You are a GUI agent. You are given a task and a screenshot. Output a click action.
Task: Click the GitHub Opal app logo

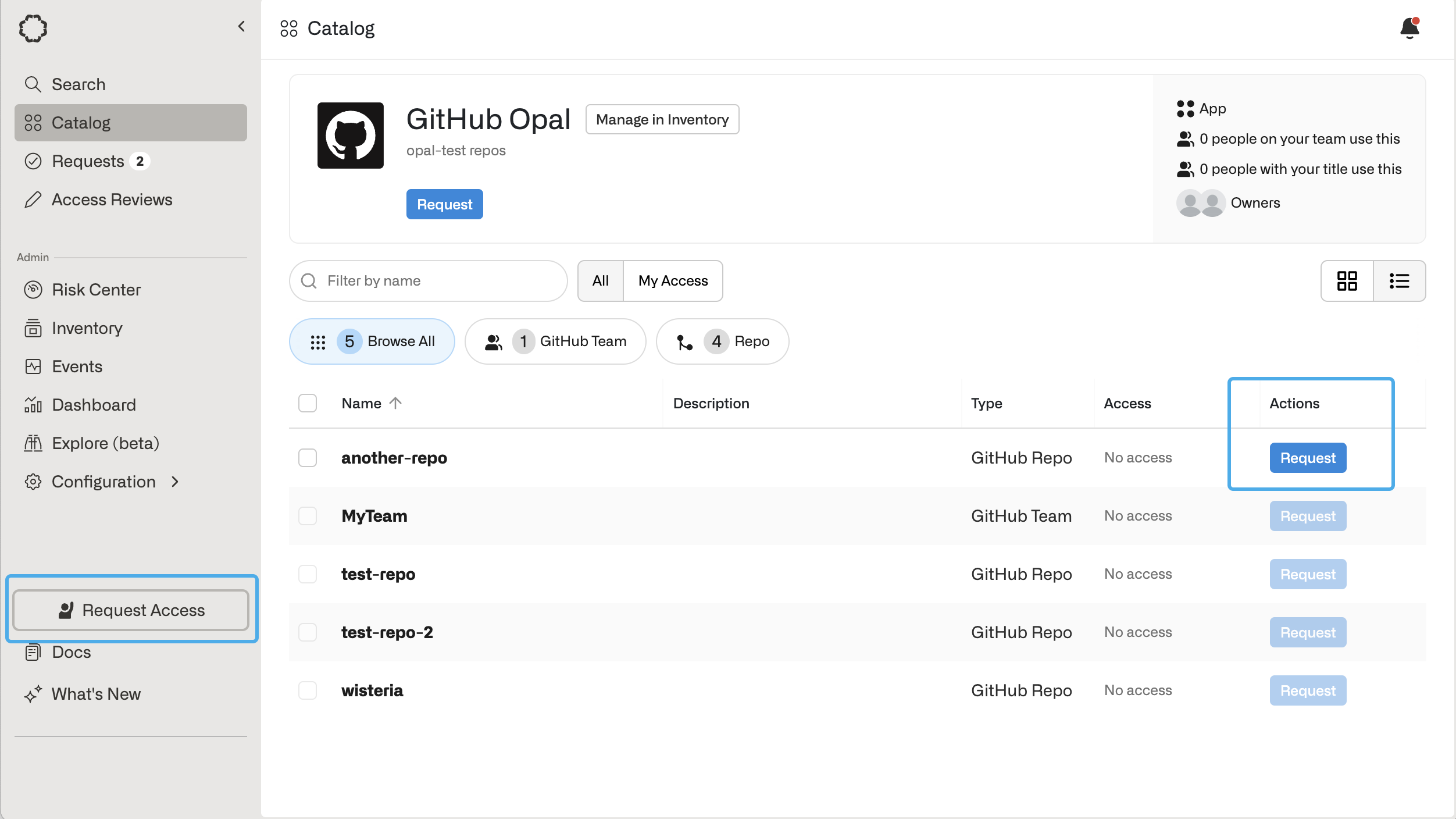pyautogui.click(x=350, y=136)
